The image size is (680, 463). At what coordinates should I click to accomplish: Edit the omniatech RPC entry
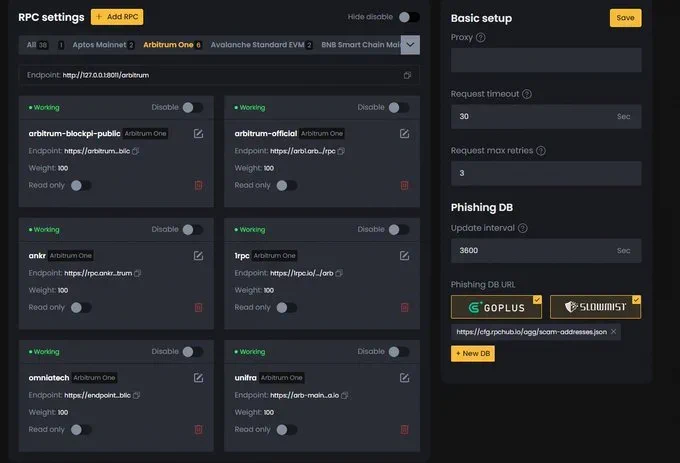coord(198,378)
